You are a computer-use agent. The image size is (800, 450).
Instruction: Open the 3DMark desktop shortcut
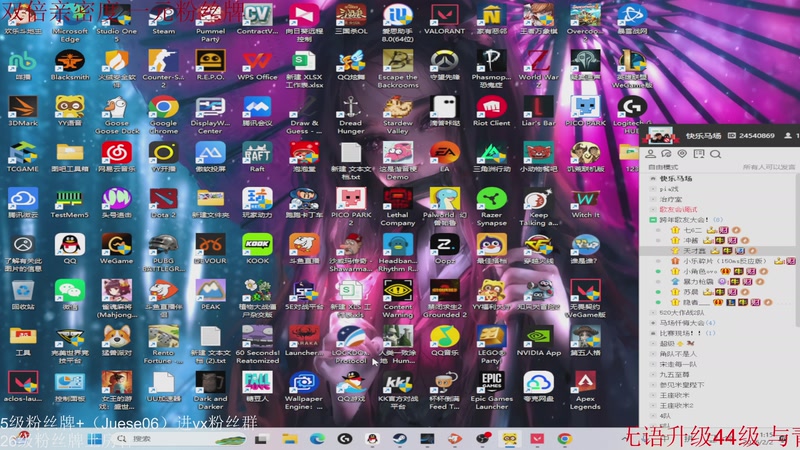point(23,111)
